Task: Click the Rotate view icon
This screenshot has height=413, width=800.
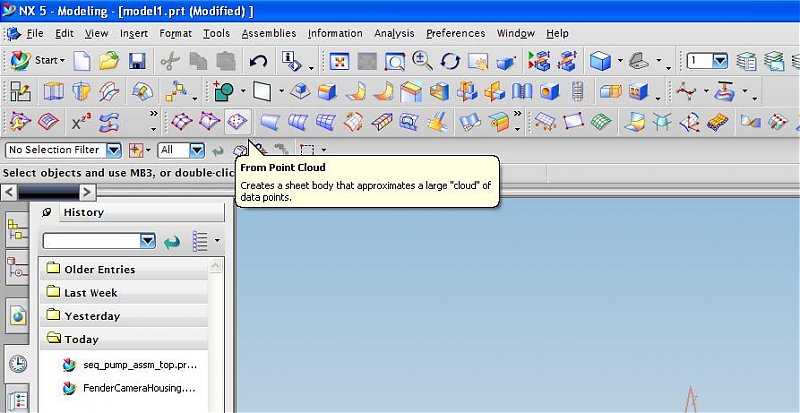Action: pos(450,62)
